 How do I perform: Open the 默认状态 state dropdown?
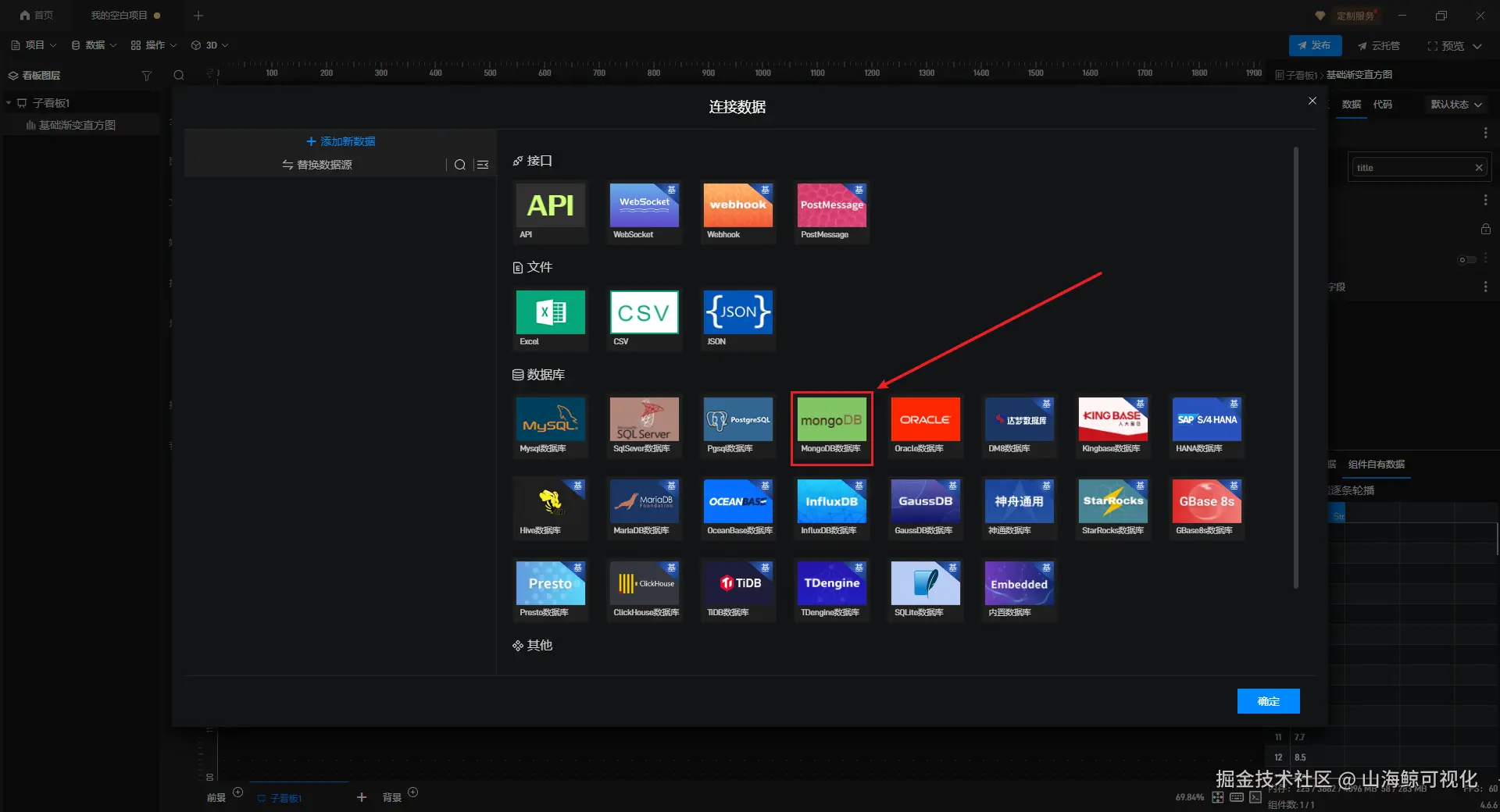1456,105
